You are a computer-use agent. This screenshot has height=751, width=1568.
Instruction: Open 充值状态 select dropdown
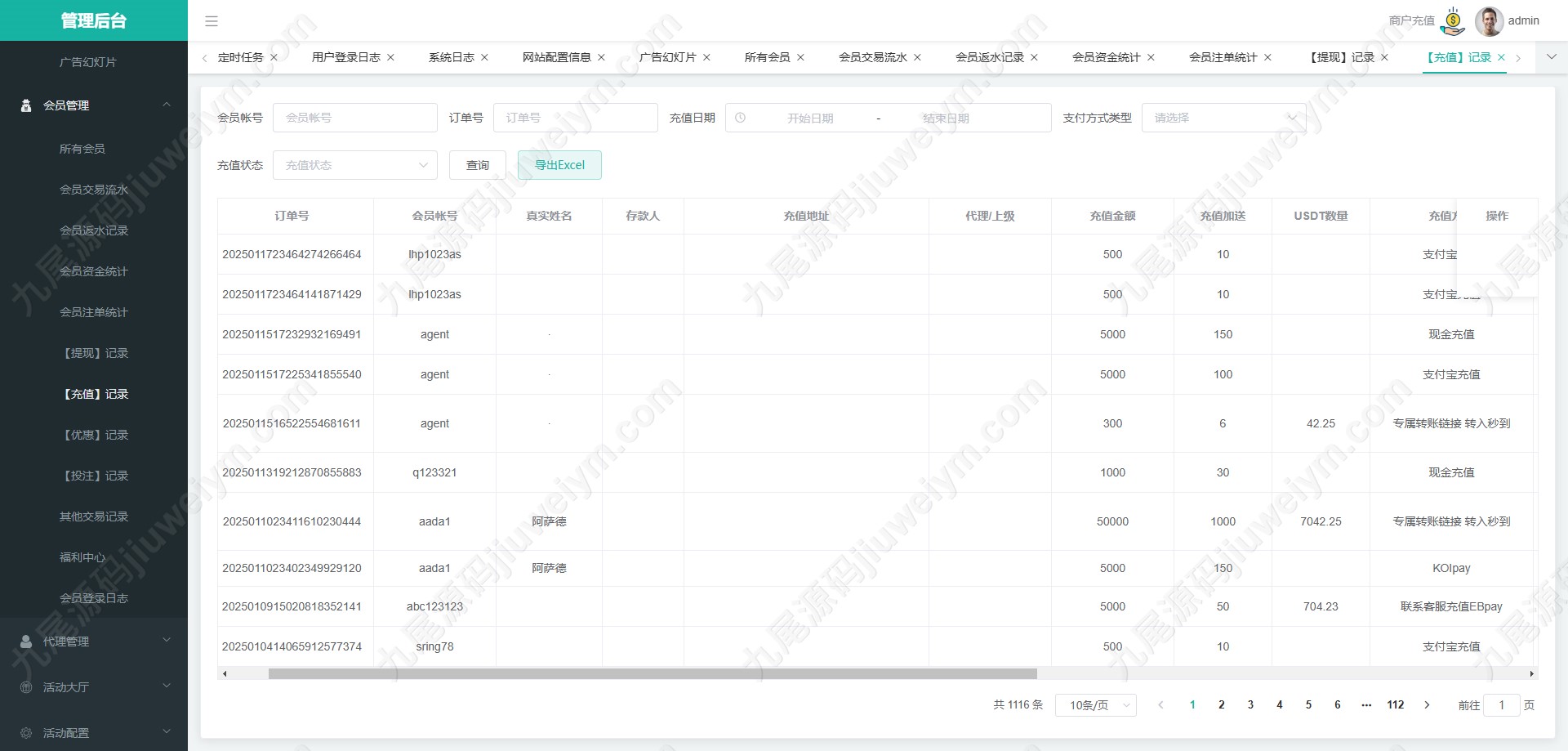pyautogui.click(x=355, y=165)
